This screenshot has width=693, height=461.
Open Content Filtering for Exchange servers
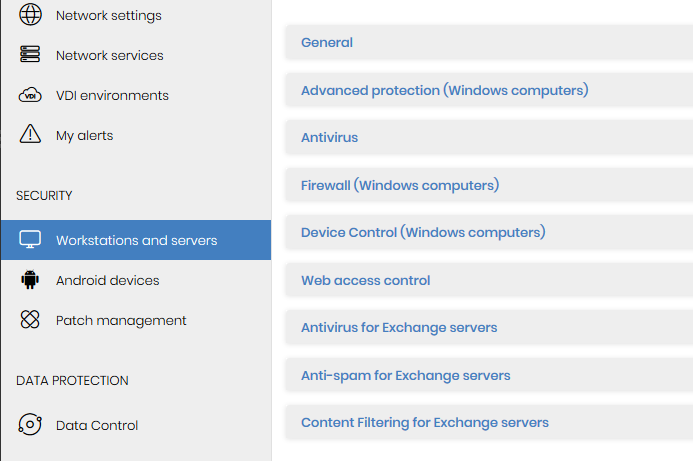click(489, 423)
